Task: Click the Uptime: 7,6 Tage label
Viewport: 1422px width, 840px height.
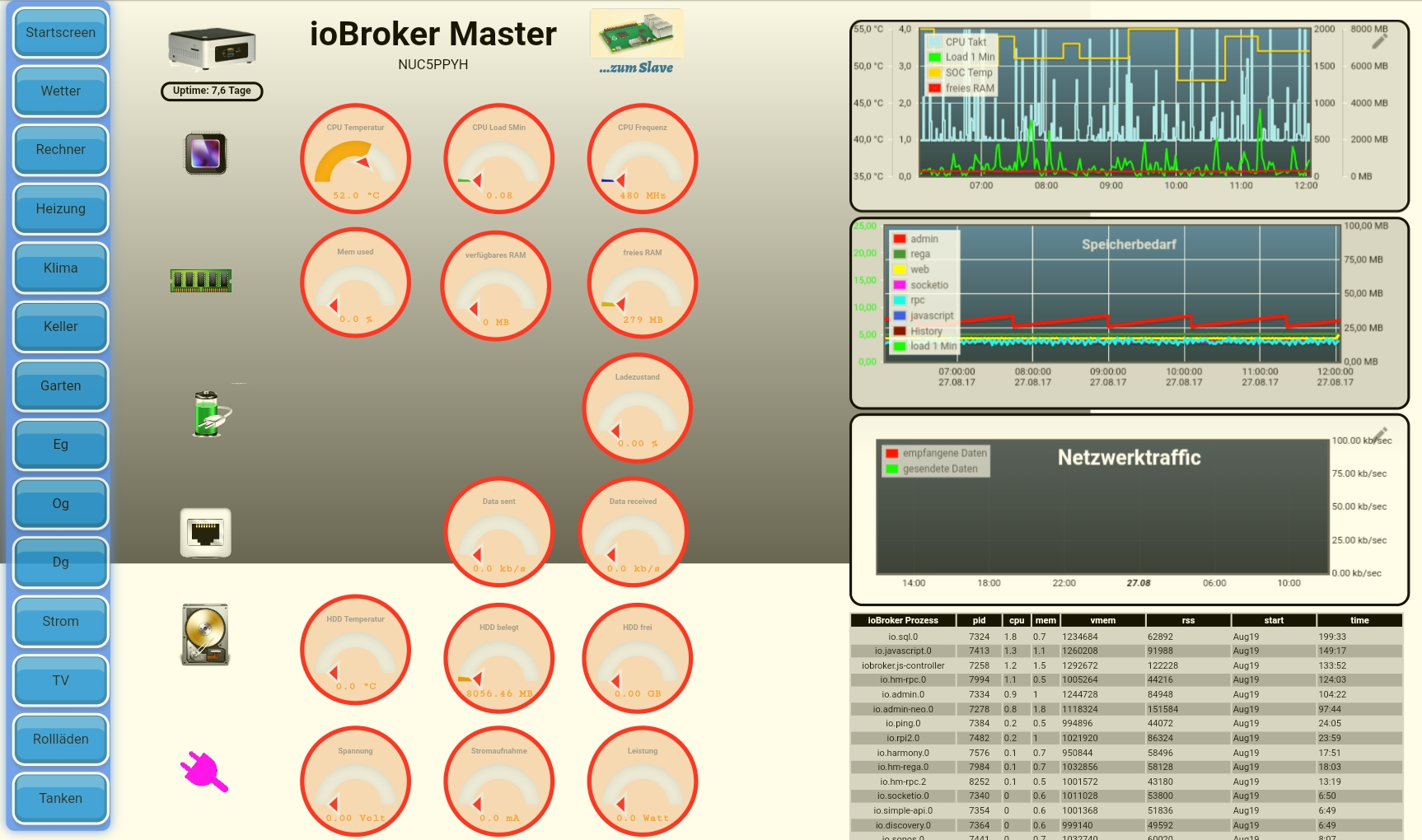Action: (212, 91)
